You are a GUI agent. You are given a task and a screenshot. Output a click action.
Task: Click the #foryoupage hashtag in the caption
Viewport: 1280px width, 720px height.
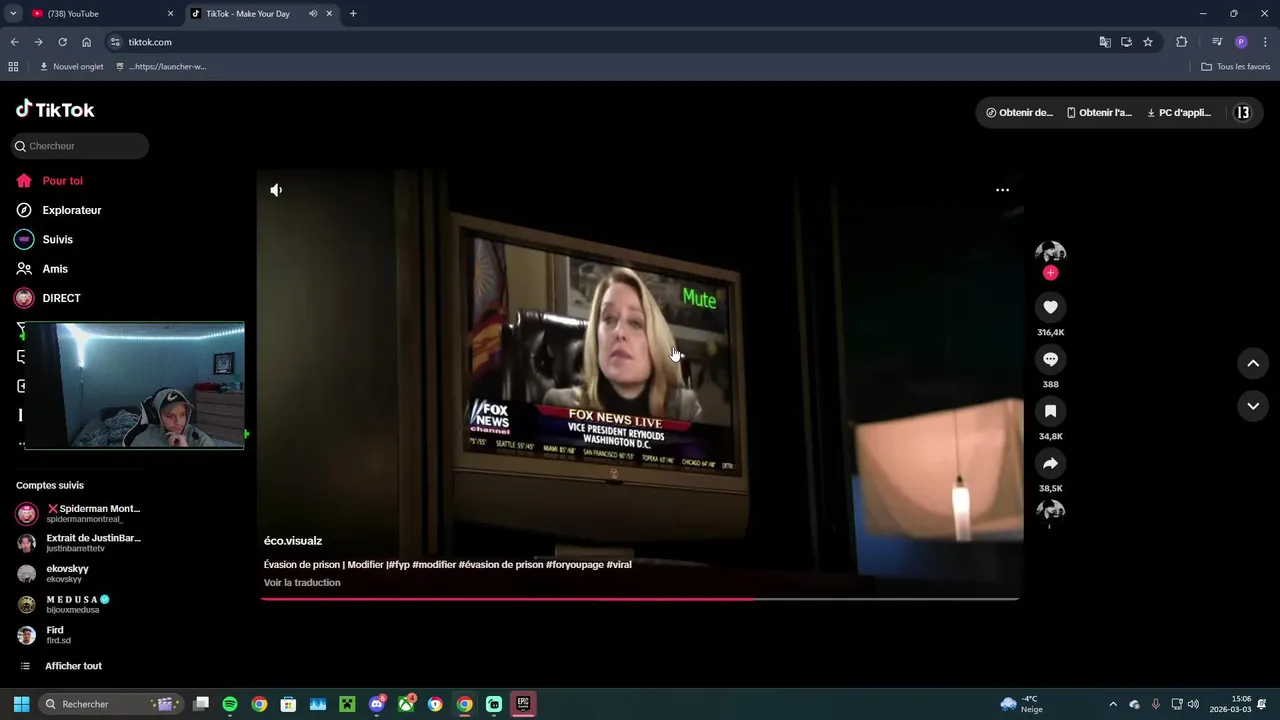click(x=575, y=565)
